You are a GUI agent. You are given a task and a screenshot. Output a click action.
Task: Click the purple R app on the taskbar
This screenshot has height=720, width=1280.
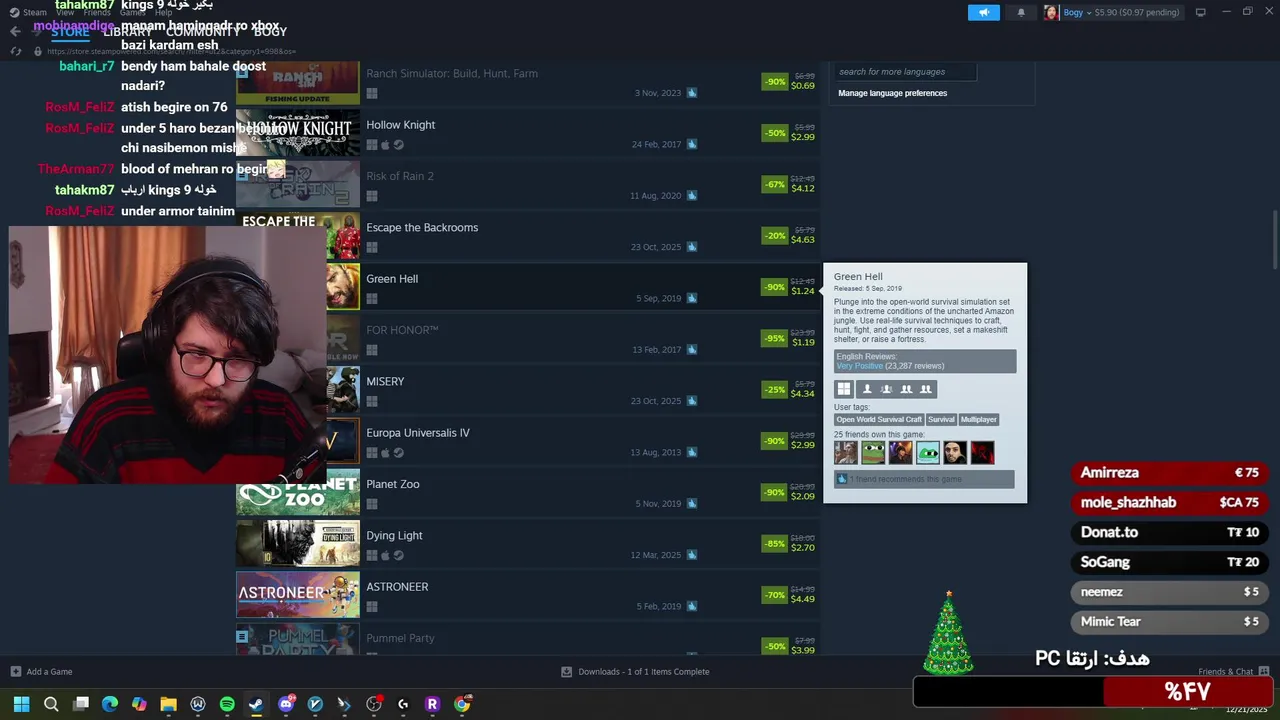pos(432,704)
